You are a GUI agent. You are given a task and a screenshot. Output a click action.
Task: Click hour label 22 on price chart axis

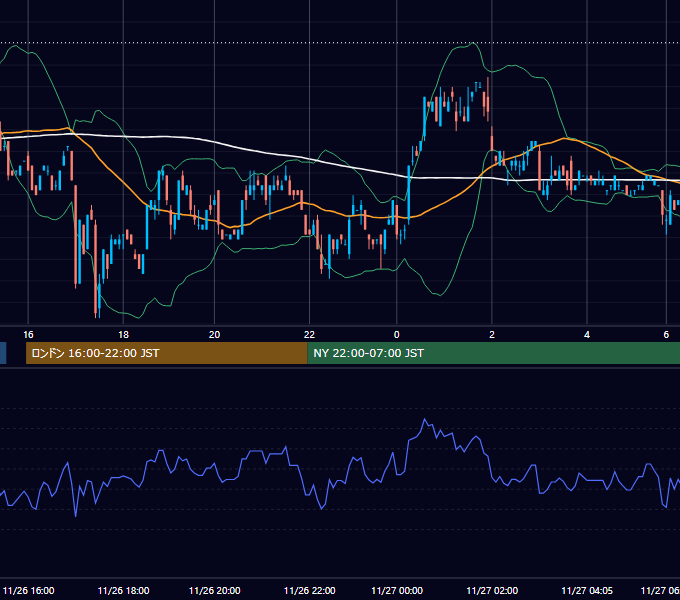(309, 335)
